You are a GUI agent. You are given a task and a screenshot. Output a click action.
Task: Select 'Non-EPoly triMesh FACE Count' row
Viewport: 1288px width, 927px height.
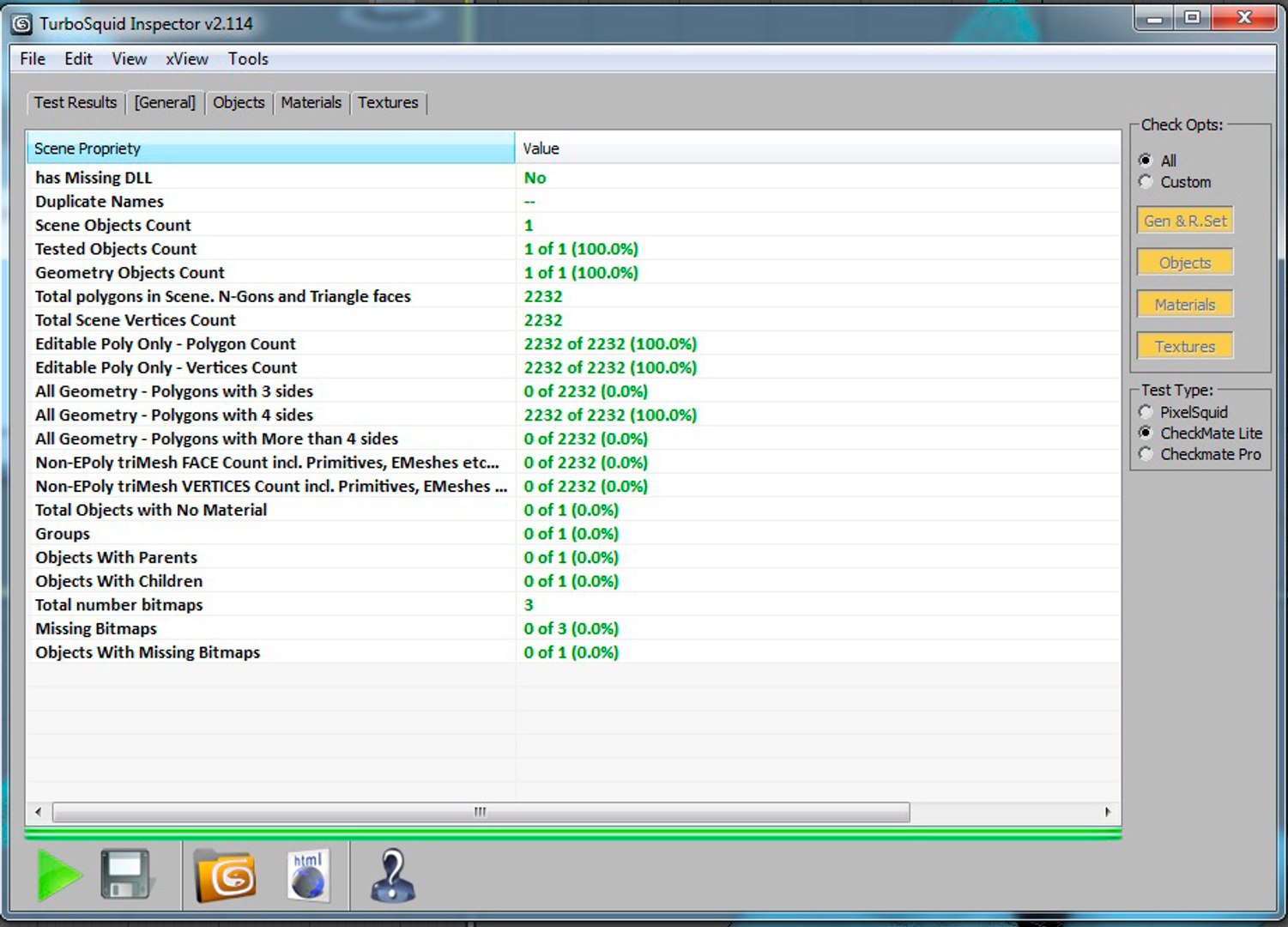pyautogui.click(x=573, y=463)
